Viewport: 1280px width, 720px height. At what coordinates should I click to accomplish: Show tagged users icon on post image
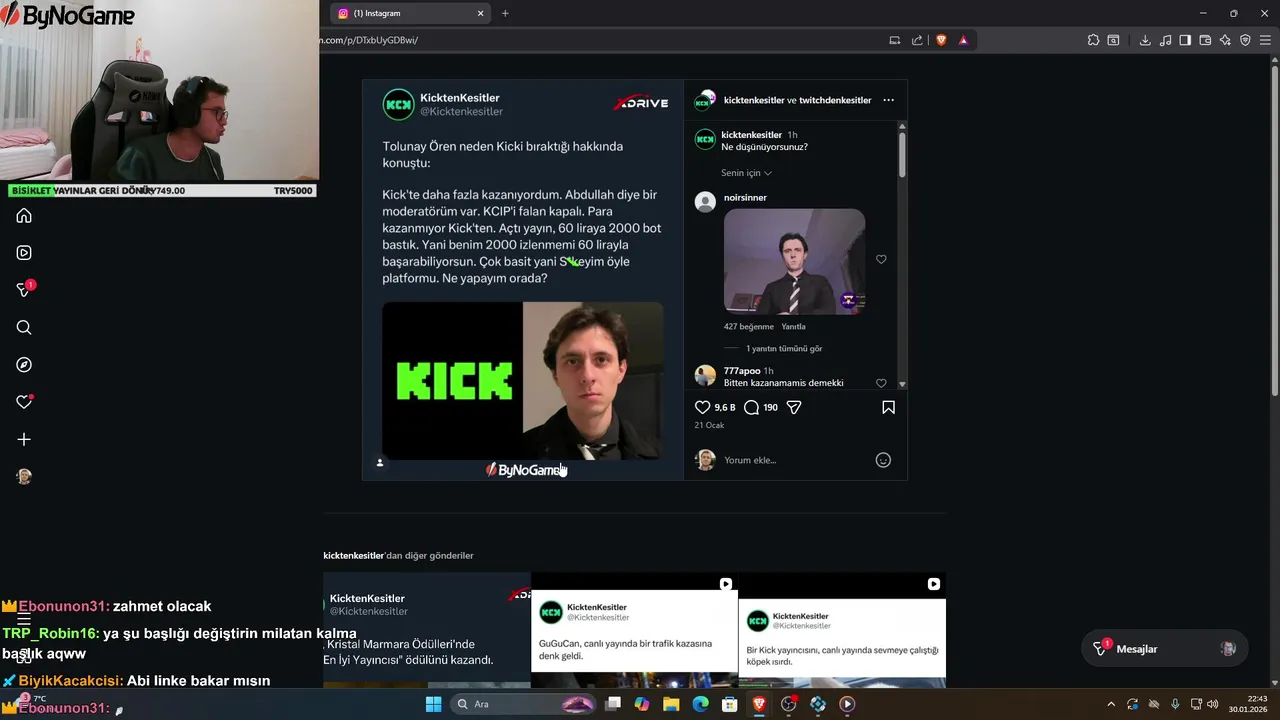[380, 462]
